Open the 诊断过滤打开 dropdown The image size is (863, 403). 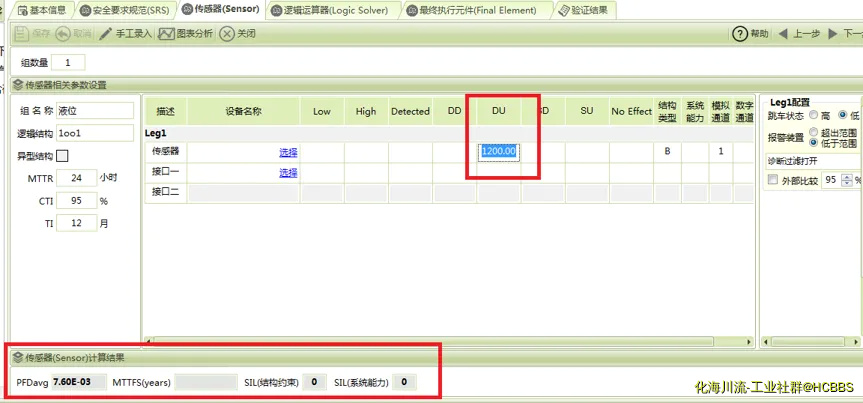pyautogui.click(x=812, y=161)
